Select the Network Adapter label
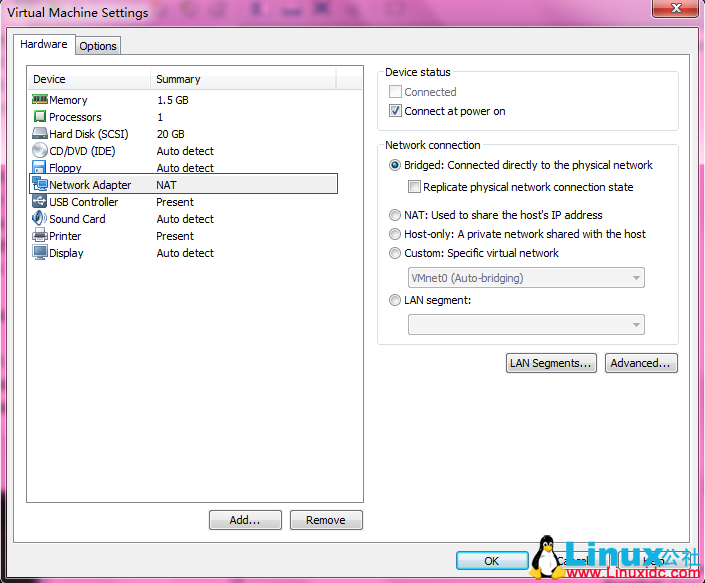 [x=90, y=185]
